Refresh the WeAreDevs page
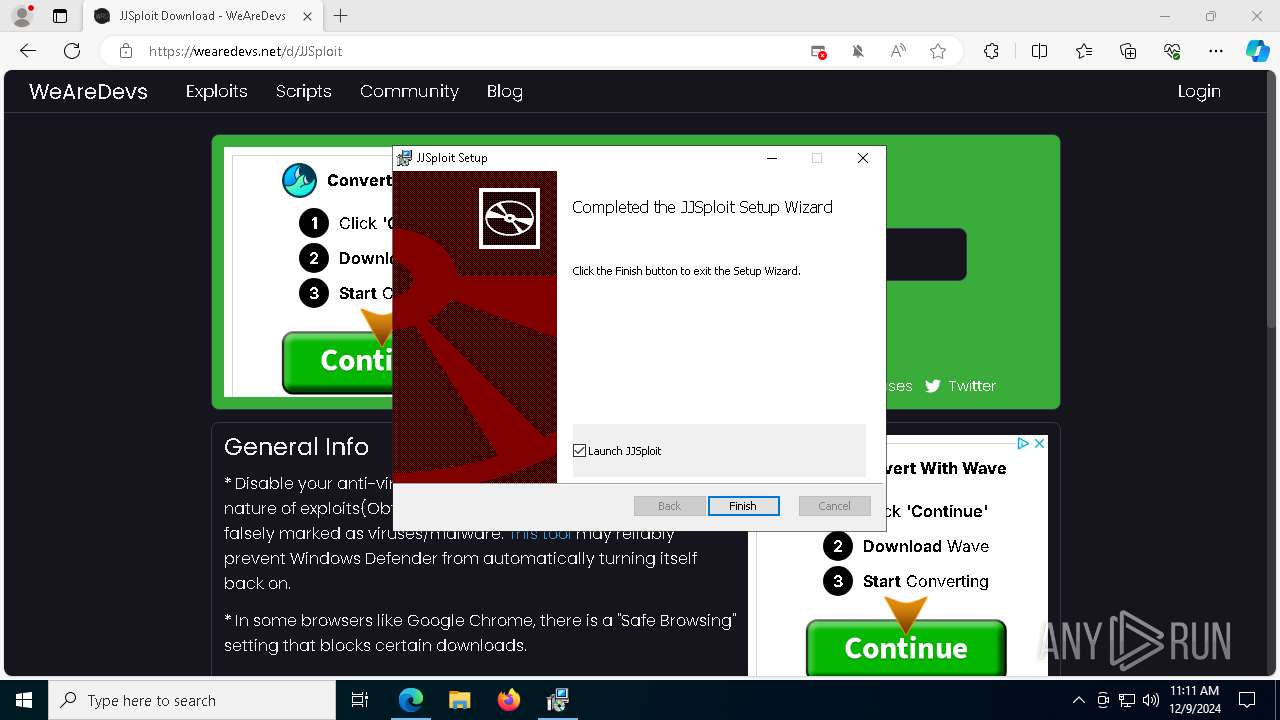 pos(72,51)
